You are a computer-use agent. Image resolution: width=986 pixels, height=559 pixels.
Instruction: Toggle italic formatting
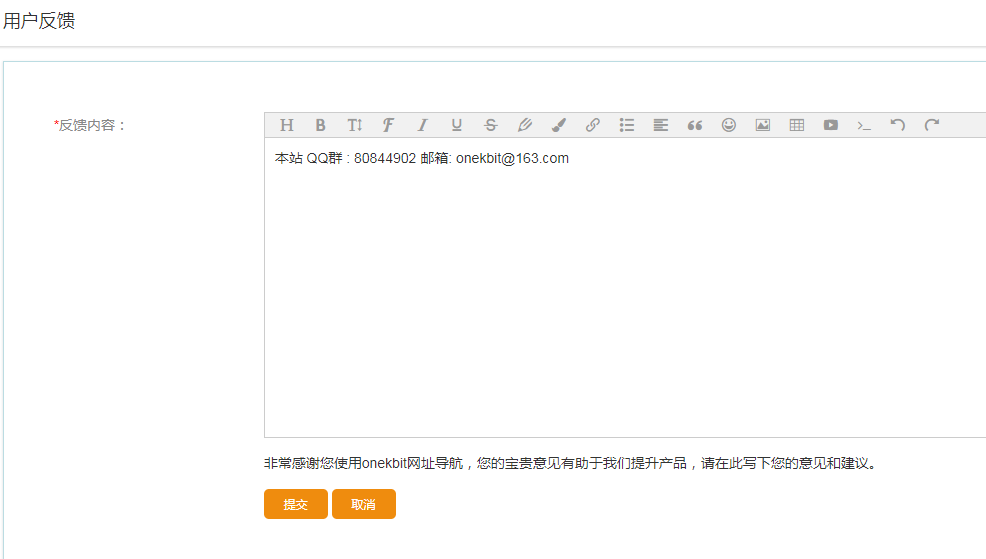[x=423, y=125]
